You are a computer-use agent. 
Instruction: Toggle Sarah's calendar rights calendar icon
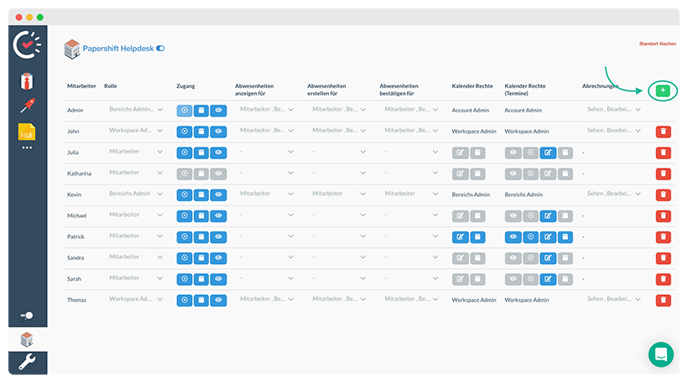tap(477, 279)
